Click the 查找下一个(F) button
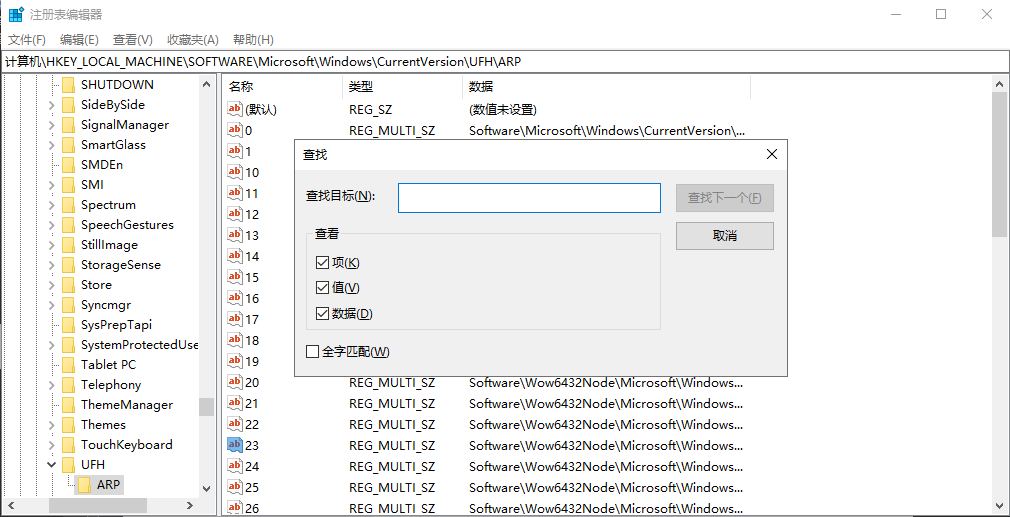Image resolution: width=1010 pixels, height=517 pixels. tap(725, 198)
